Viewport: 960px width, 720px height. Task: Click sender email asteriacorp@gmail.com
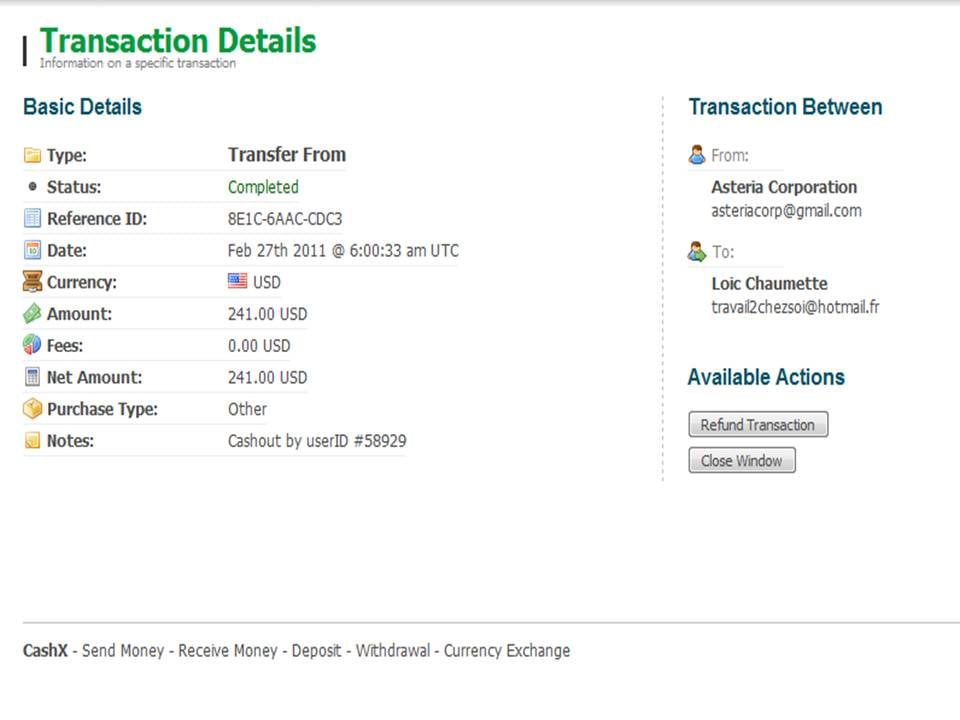pos(786,211)
